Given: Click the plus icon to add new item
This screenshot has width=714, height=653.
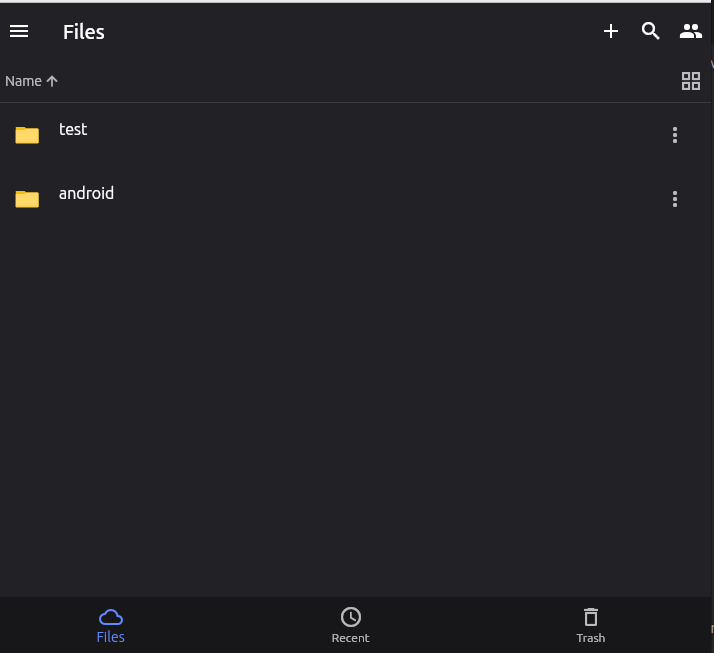Looking at the screenshot, I should pos(611,31).
